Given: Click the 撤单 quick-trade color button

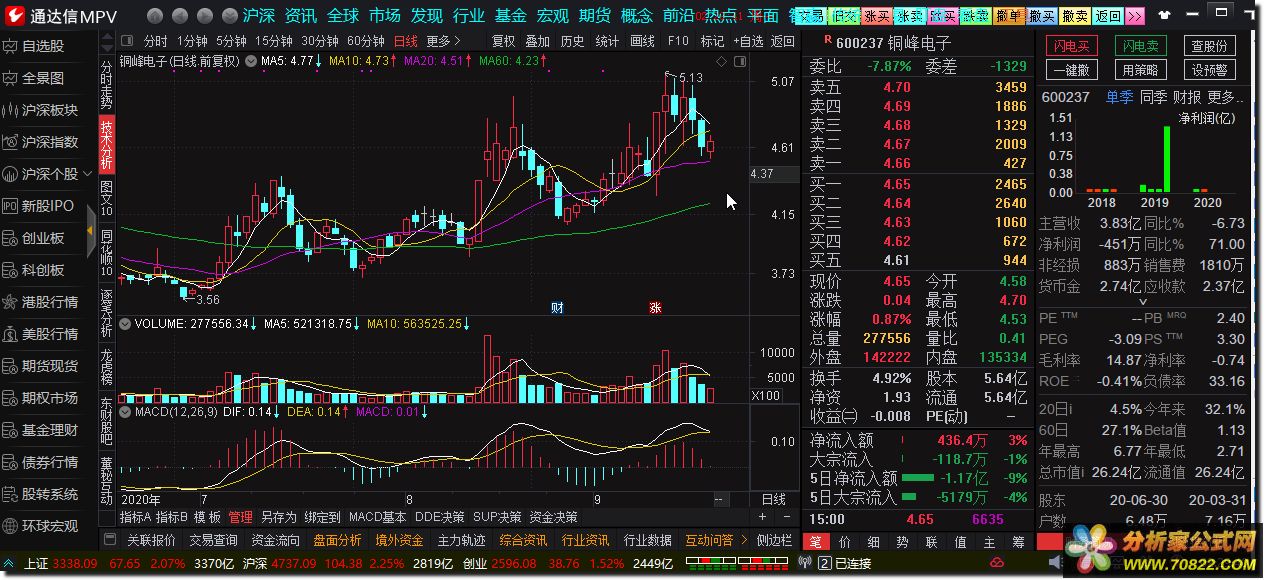Looking at the screenshot, I should 1009,16.
